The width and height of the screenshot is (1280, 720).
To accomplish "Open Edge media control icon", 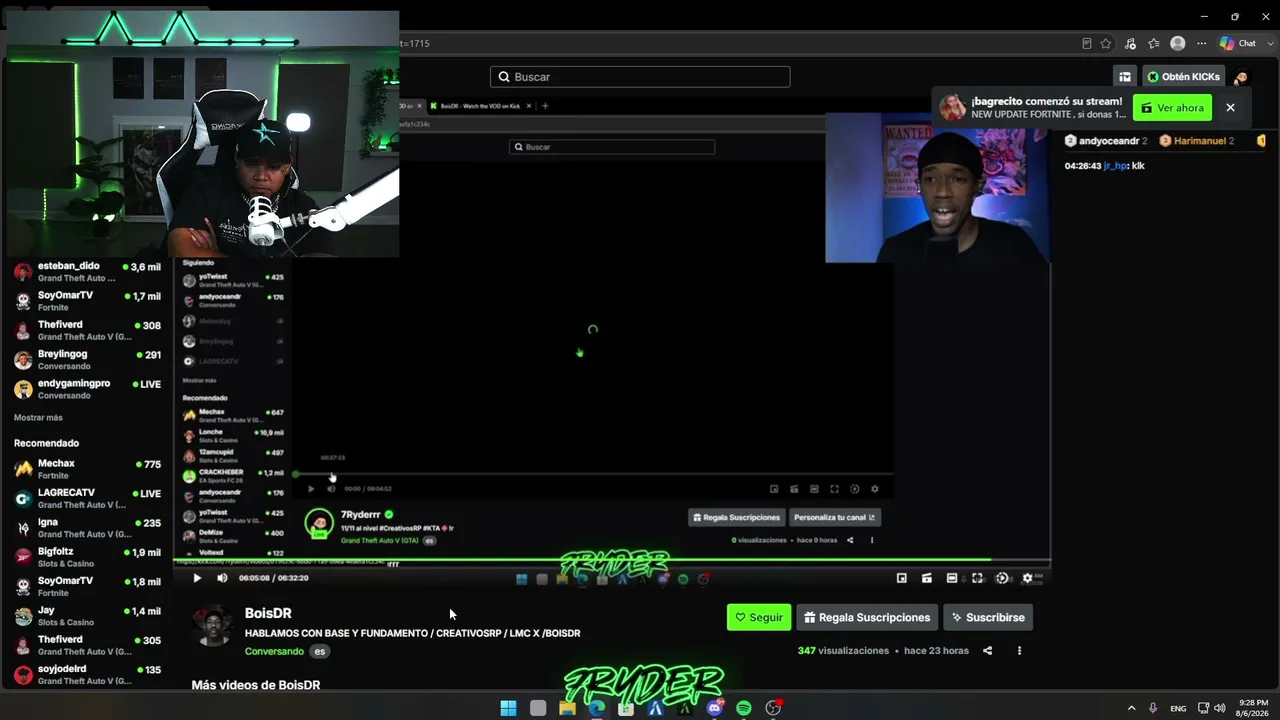I will [x=1130, y=43].
